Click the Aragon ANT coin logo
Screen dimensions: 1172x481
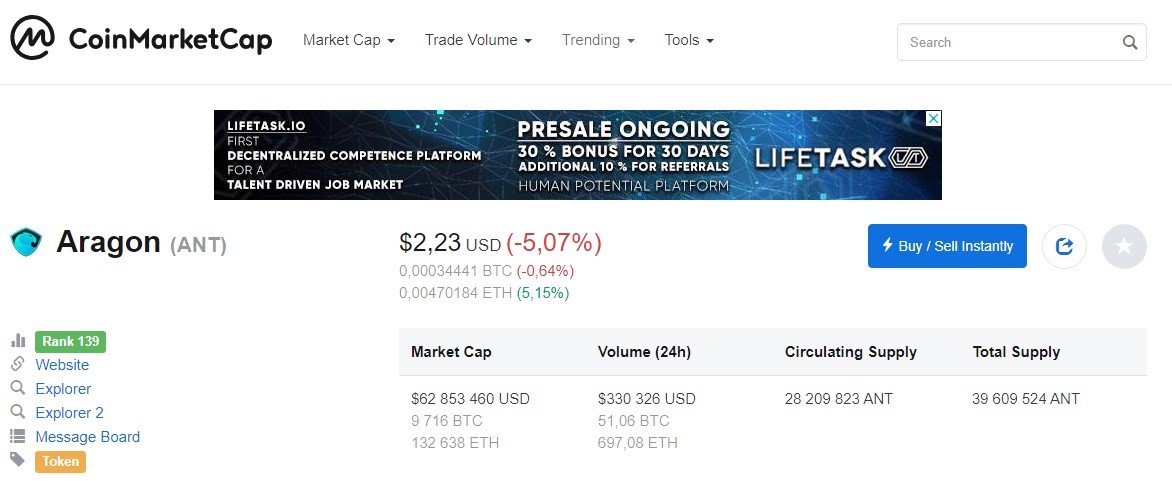tap(25, 242)
